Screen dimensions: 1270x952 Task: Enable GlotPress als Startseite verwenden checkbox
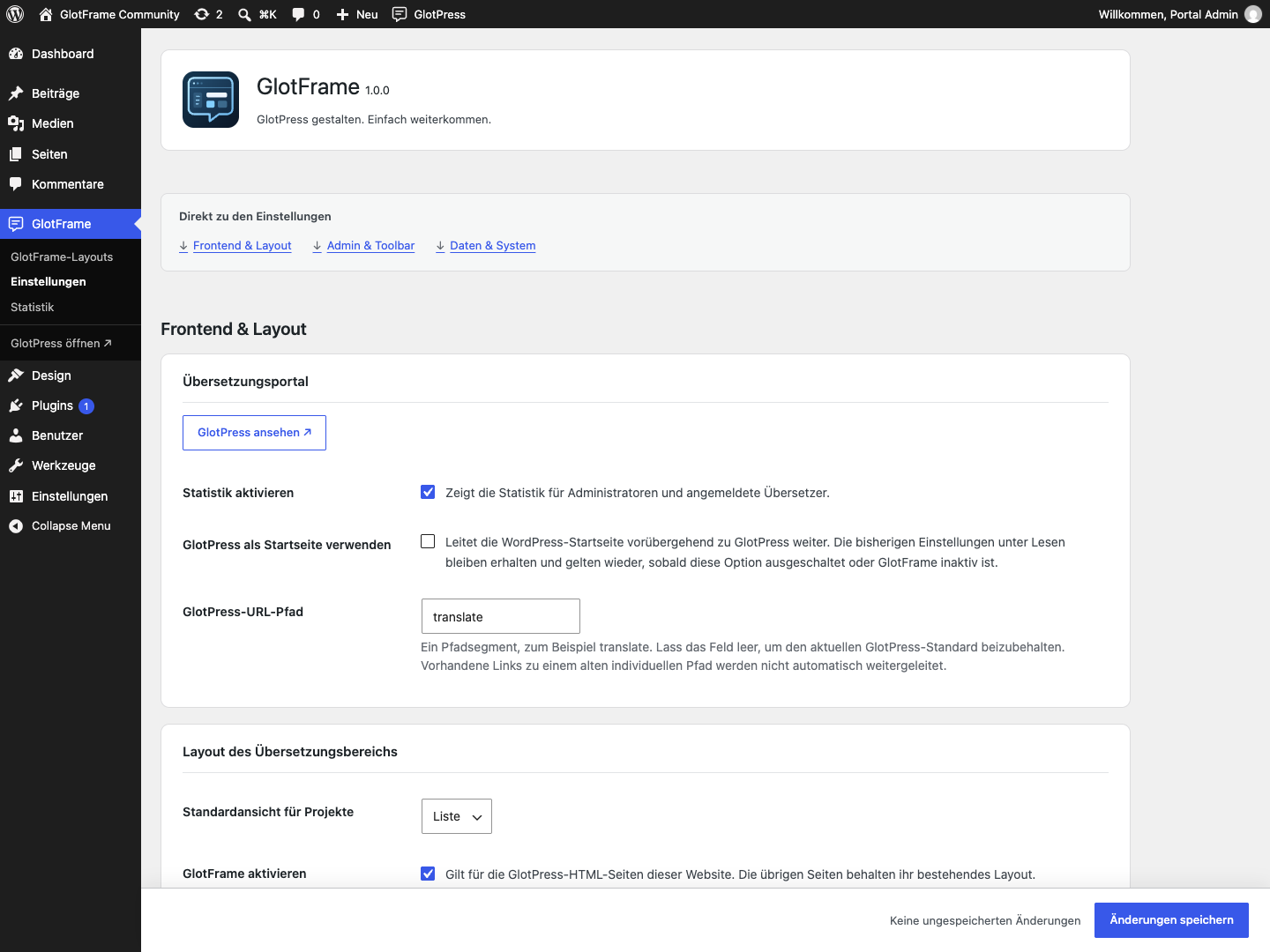(x=428, y=541)
